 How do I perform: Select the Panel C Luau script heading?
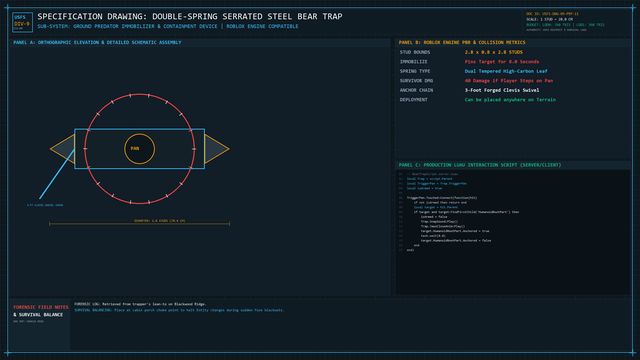tap(480, 165)
